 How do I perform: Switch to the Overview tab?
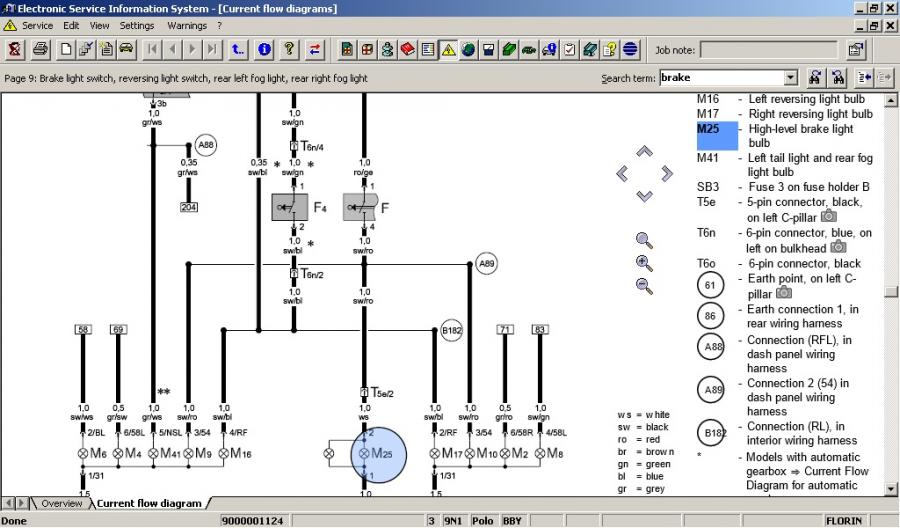pos(61,503)
